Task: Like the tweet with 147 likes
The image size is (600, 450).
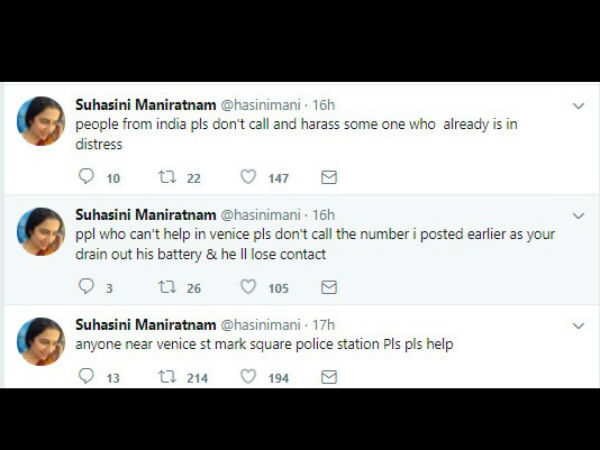Action: coord(248,177)
